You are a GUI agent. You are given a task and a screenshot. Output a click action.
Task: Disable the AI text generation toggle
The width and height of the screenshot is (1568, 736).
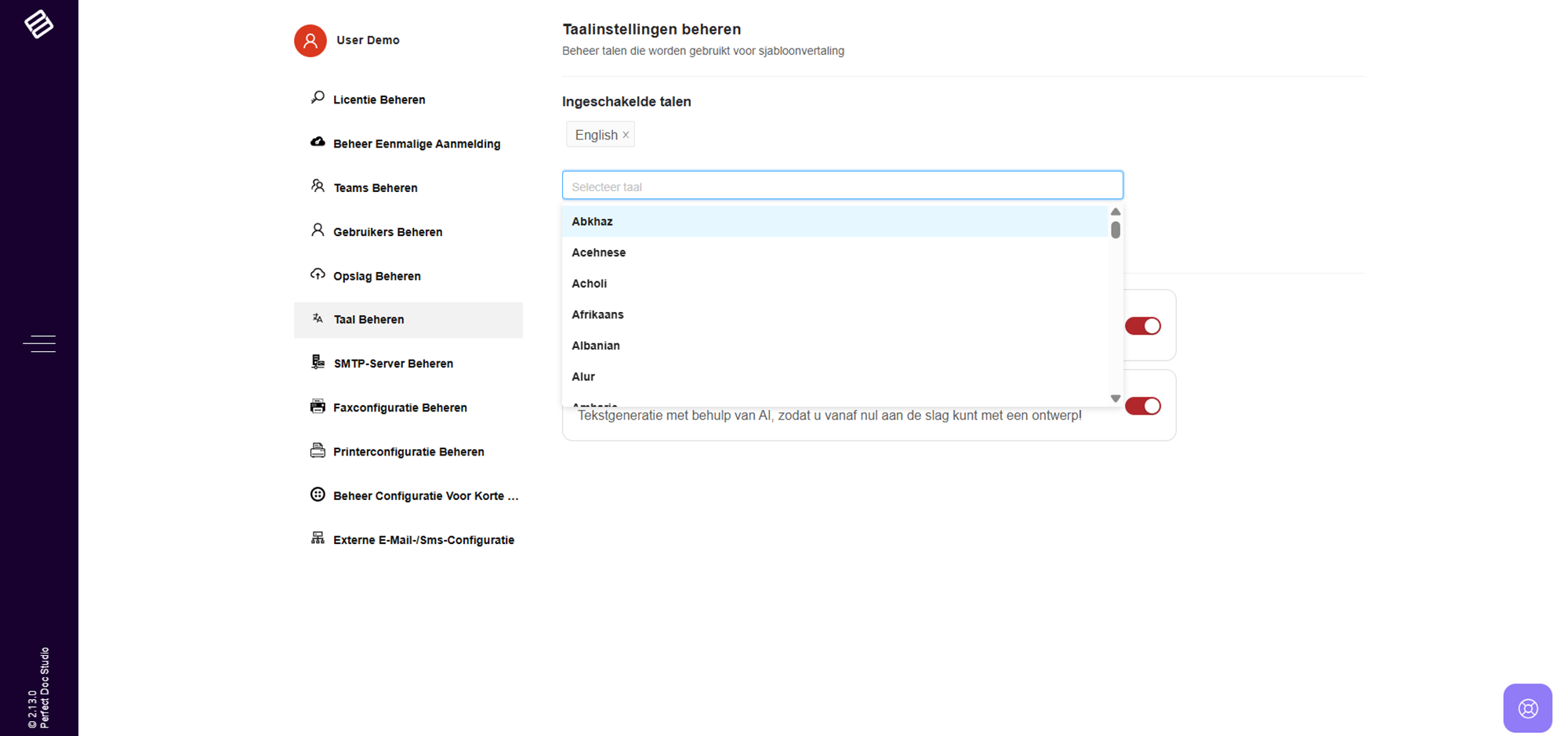1142,406
